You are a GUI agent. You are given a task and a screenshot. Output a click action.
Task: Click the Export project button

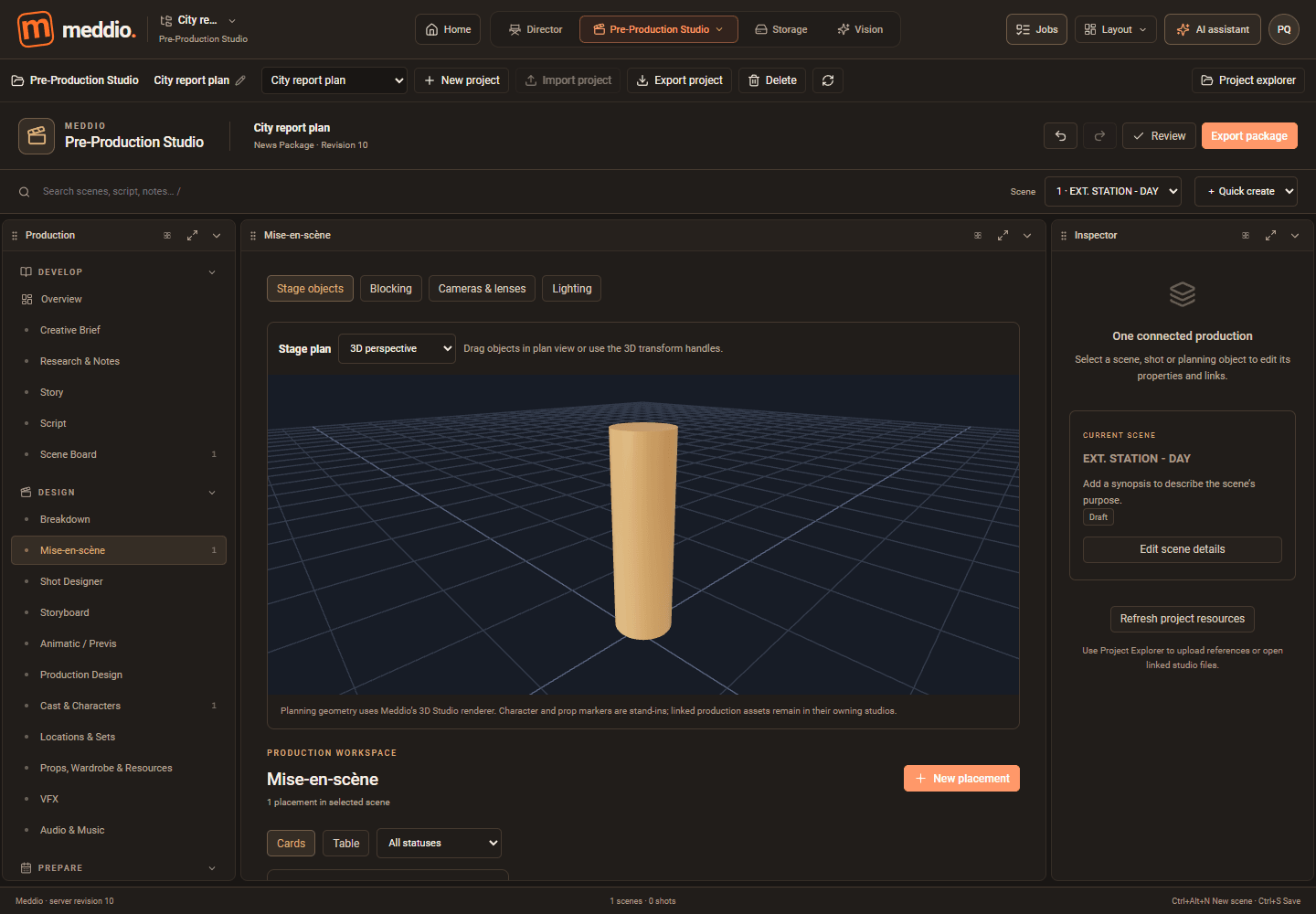click(680, 80)
